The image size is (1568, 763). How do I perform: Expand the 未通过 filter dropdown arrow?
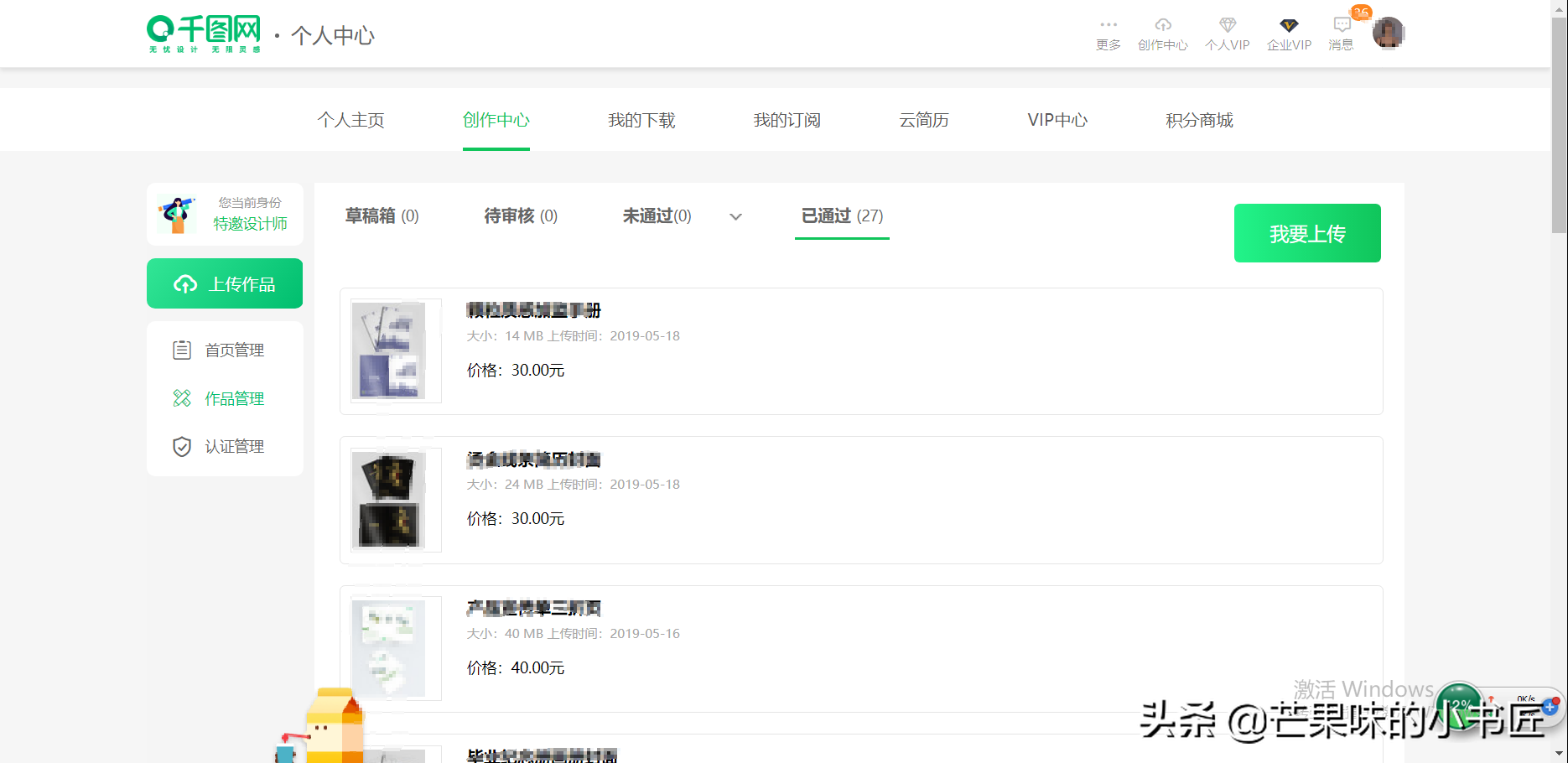coord(735,216)
